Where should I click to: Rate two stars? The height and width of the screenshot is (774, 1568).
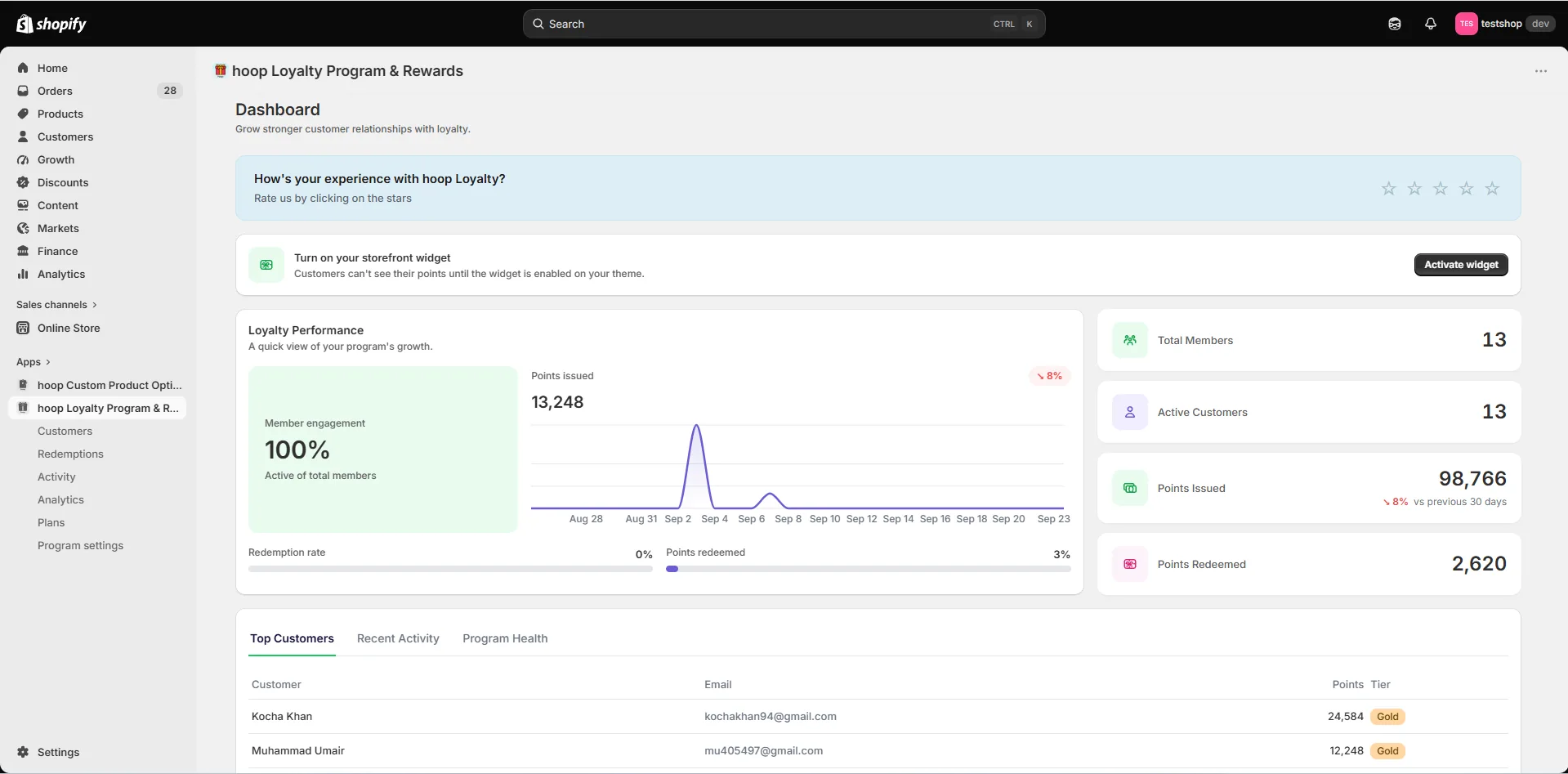(1414, 189)
